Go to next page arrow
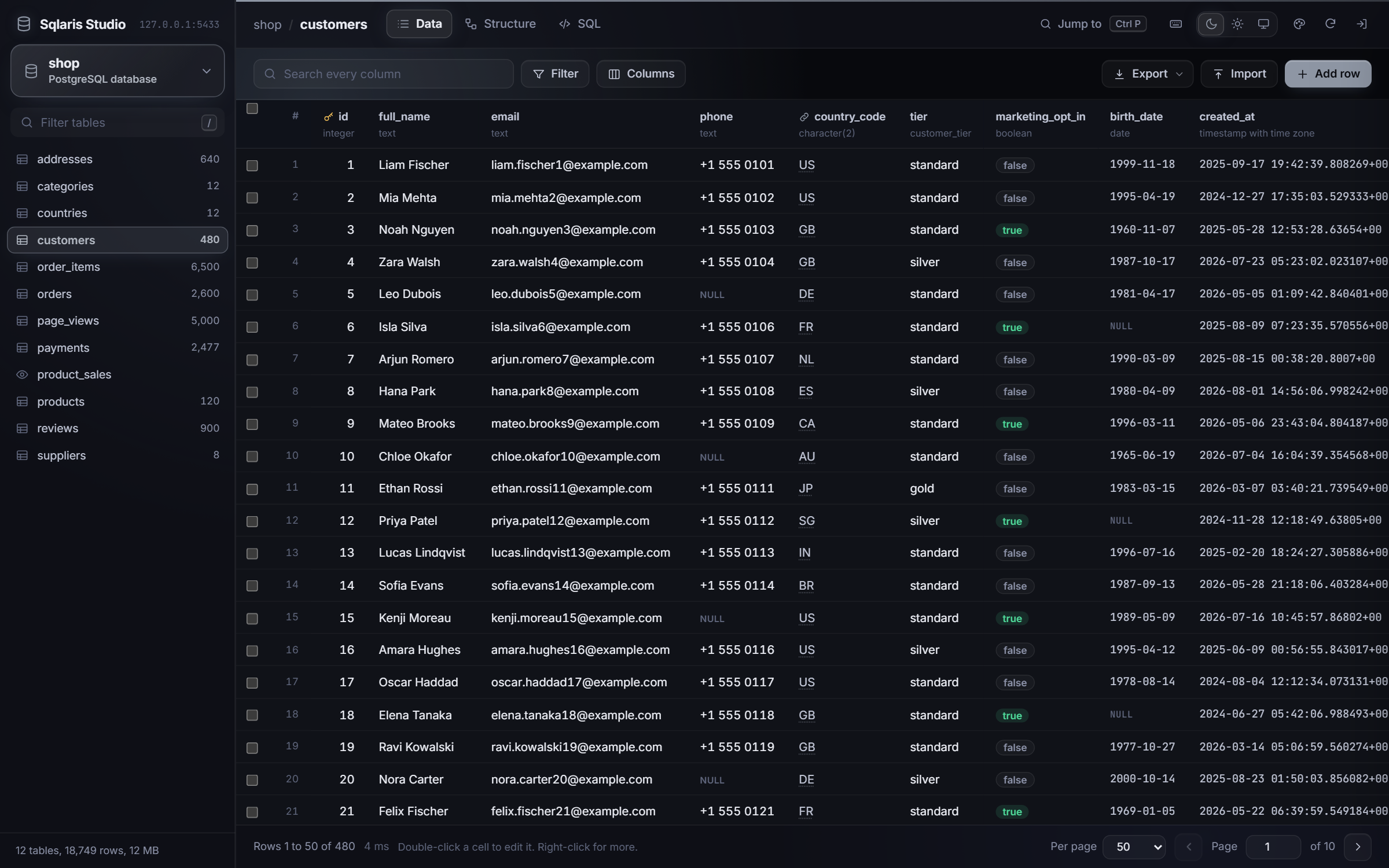Screen dimensions: 1389x868 pyautogui.click(x=1358, y=847)
